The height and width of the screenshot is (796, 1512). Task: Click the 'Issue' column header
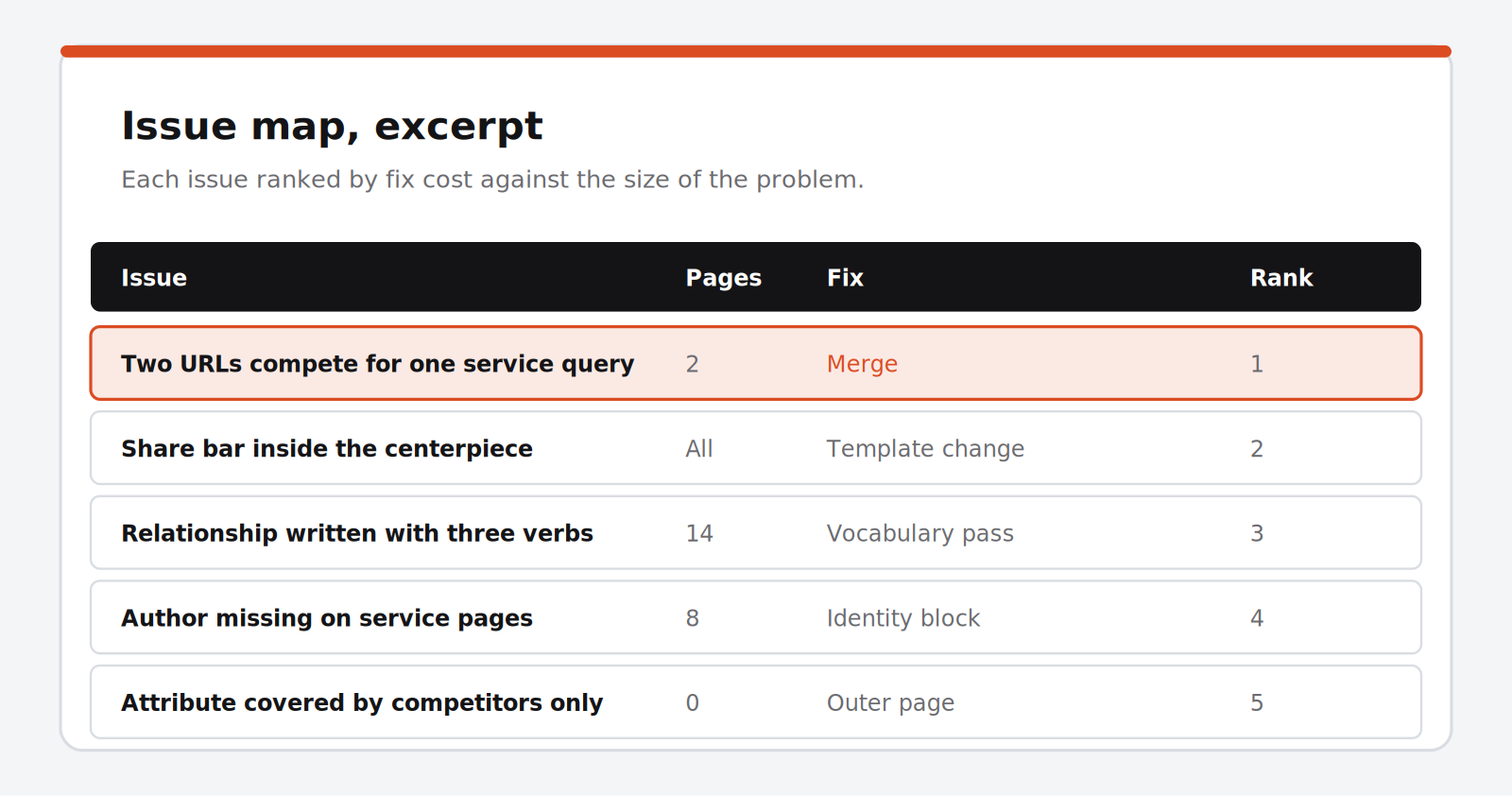pos(154,278)
